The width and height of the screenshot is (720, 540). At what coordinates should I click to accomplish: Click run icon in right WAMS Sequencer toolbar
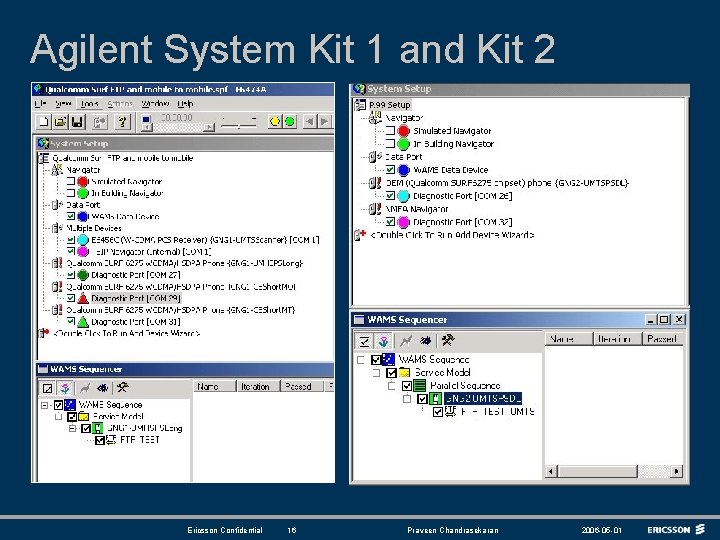pyautogui.click(x=405, y=341)
